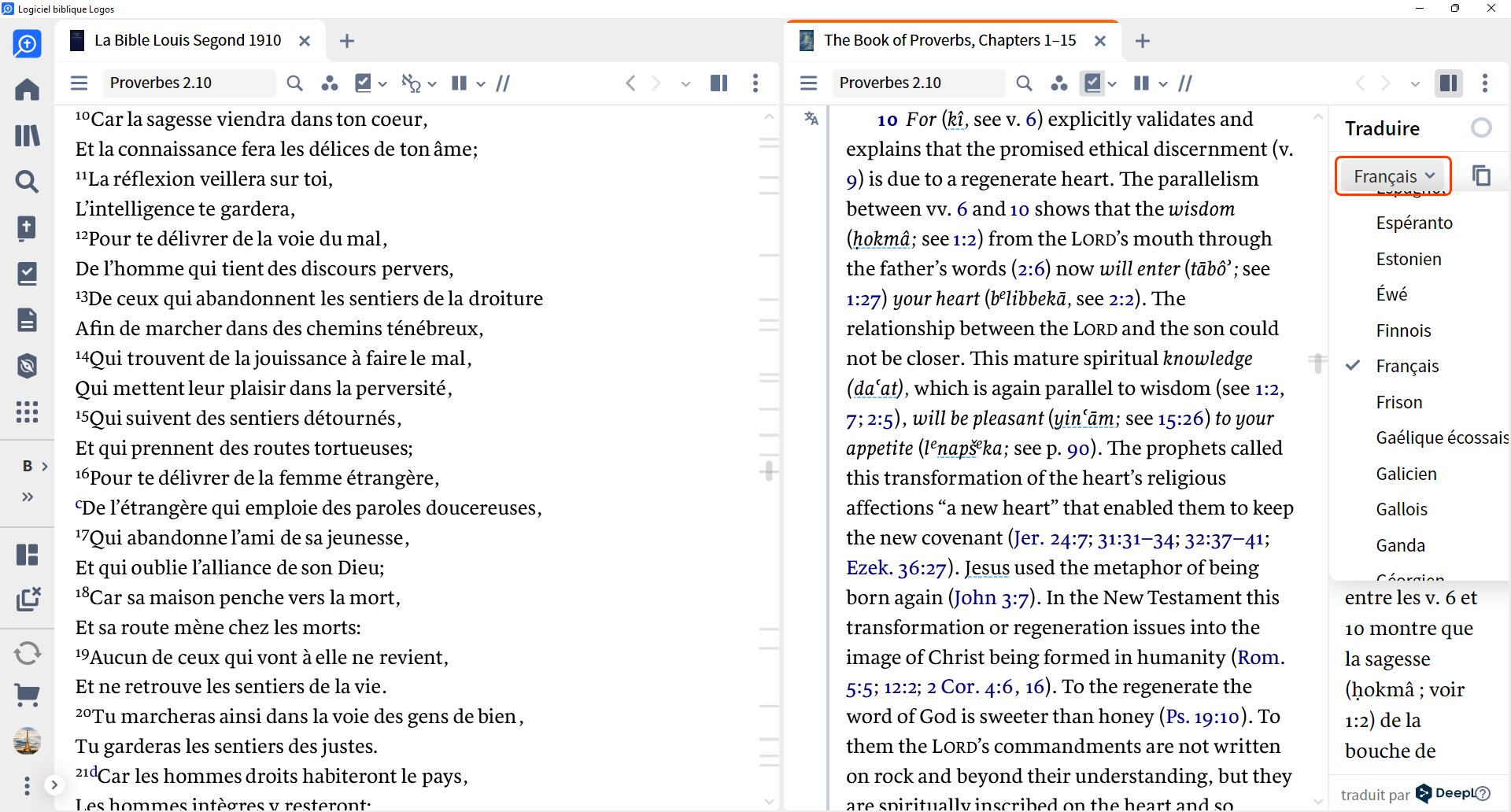
Task: Go back in Louis Segond panel history
Action: (x=630, y=83)
